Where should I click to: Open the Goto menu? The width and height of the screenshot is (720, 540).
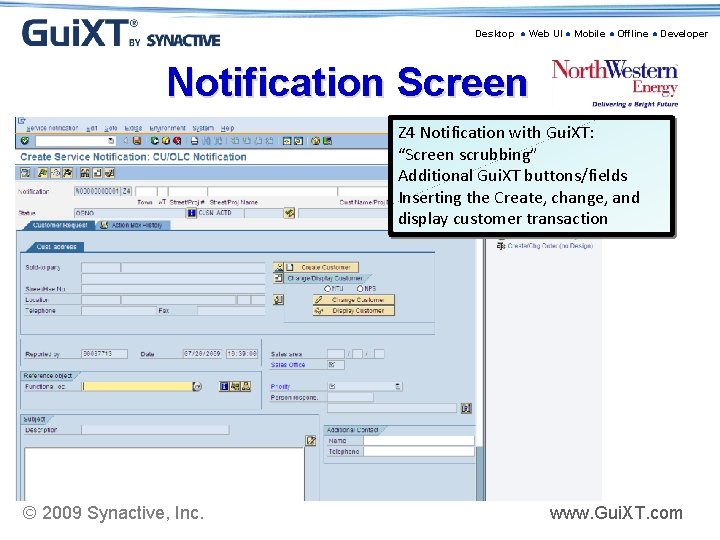pos(111,128)
